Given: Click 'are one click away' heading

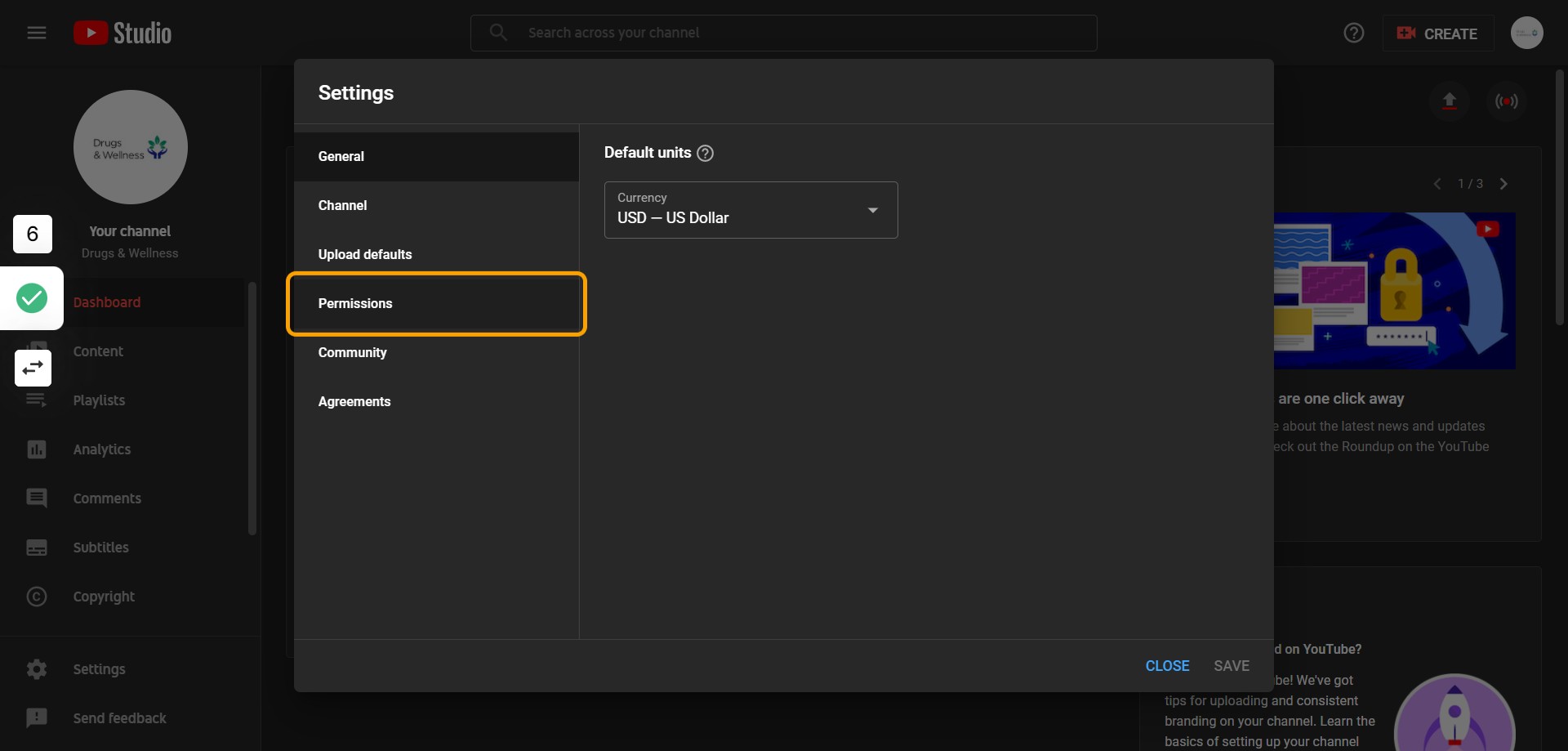Looking at the screenshot, I should (x=1341, y=399).
